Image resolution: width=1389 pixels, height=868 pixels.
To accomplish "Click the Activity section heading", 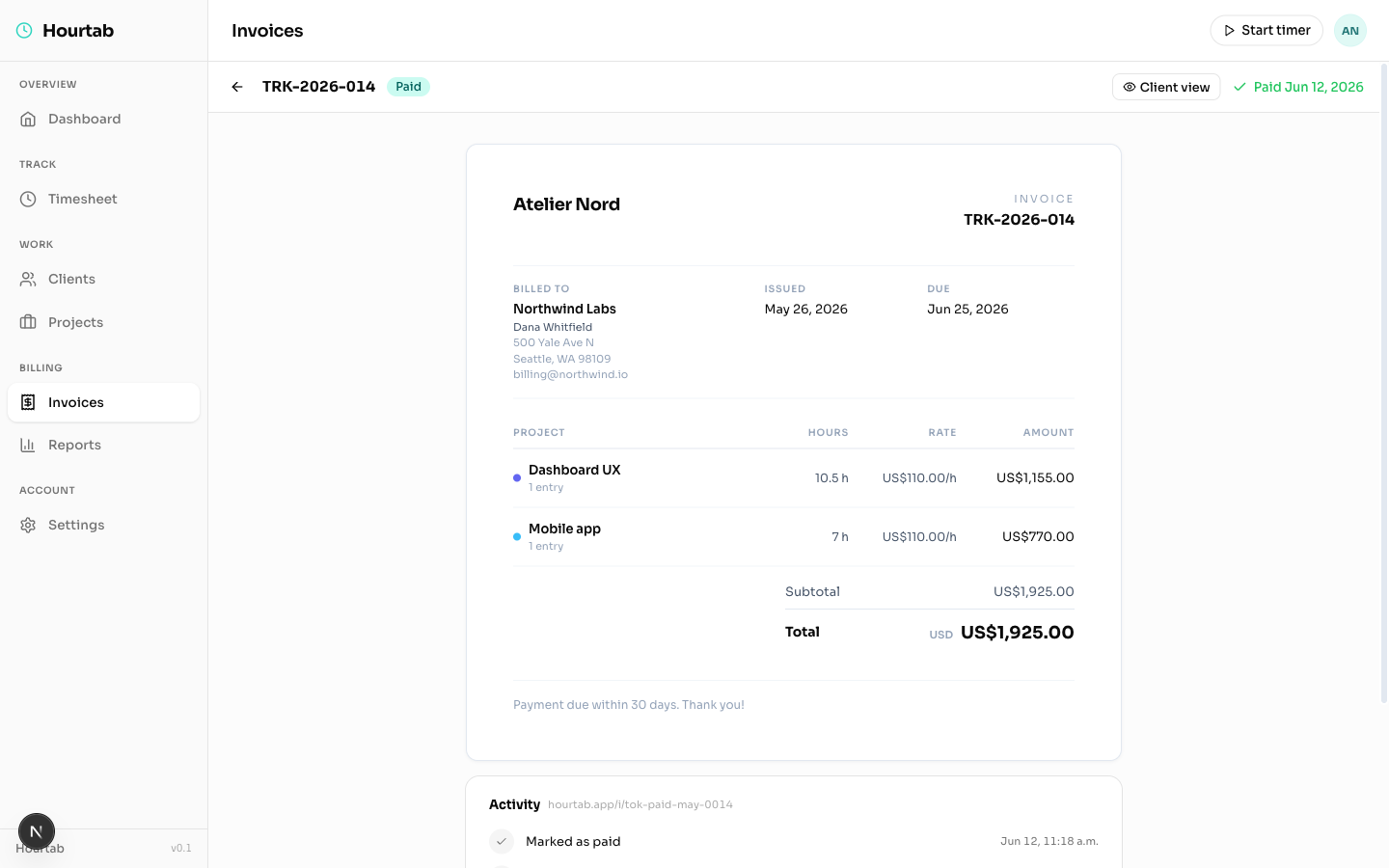I will point(514,804).
